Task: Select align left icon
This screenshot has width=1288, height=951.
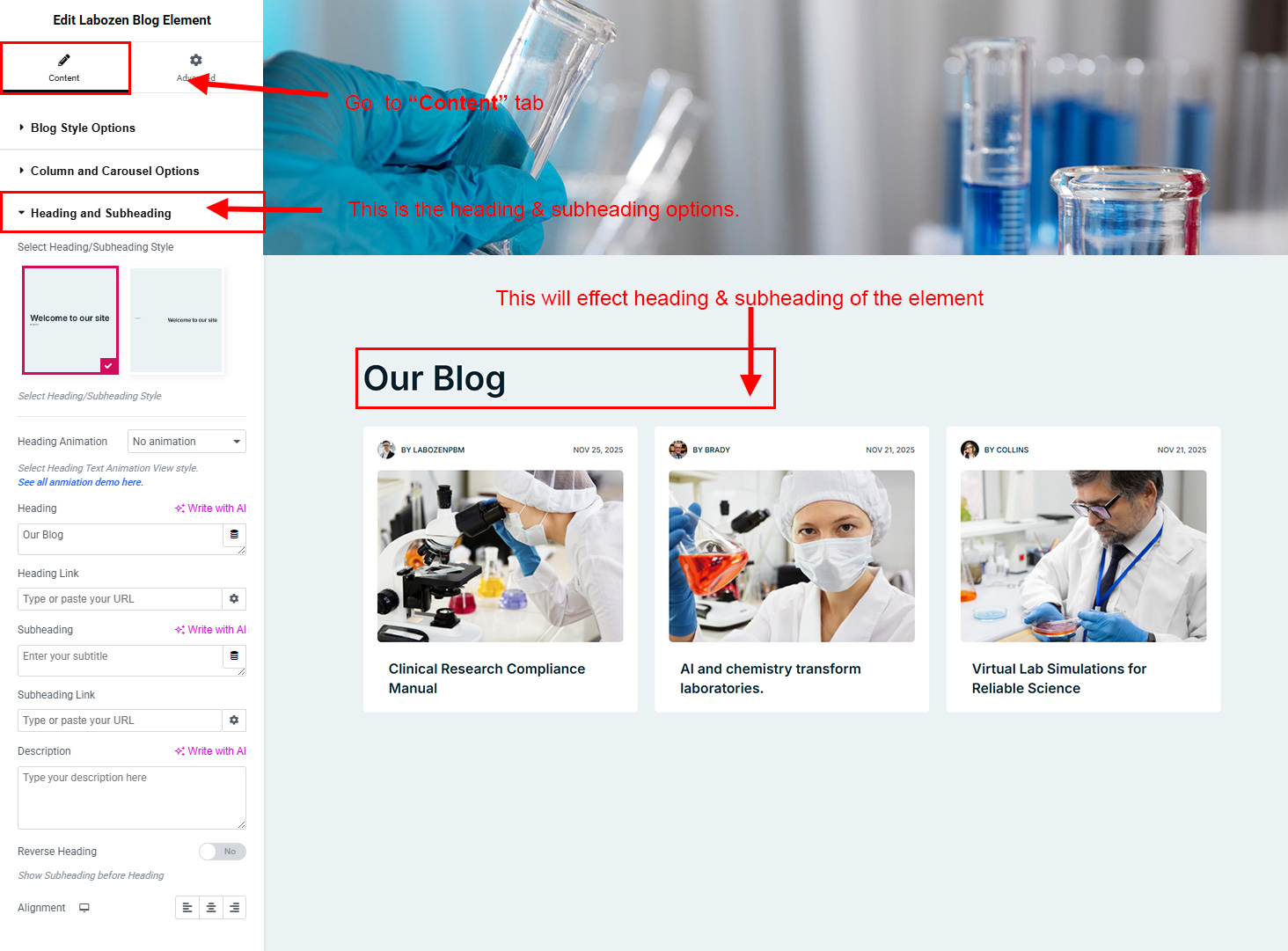Action: point(187,908)
